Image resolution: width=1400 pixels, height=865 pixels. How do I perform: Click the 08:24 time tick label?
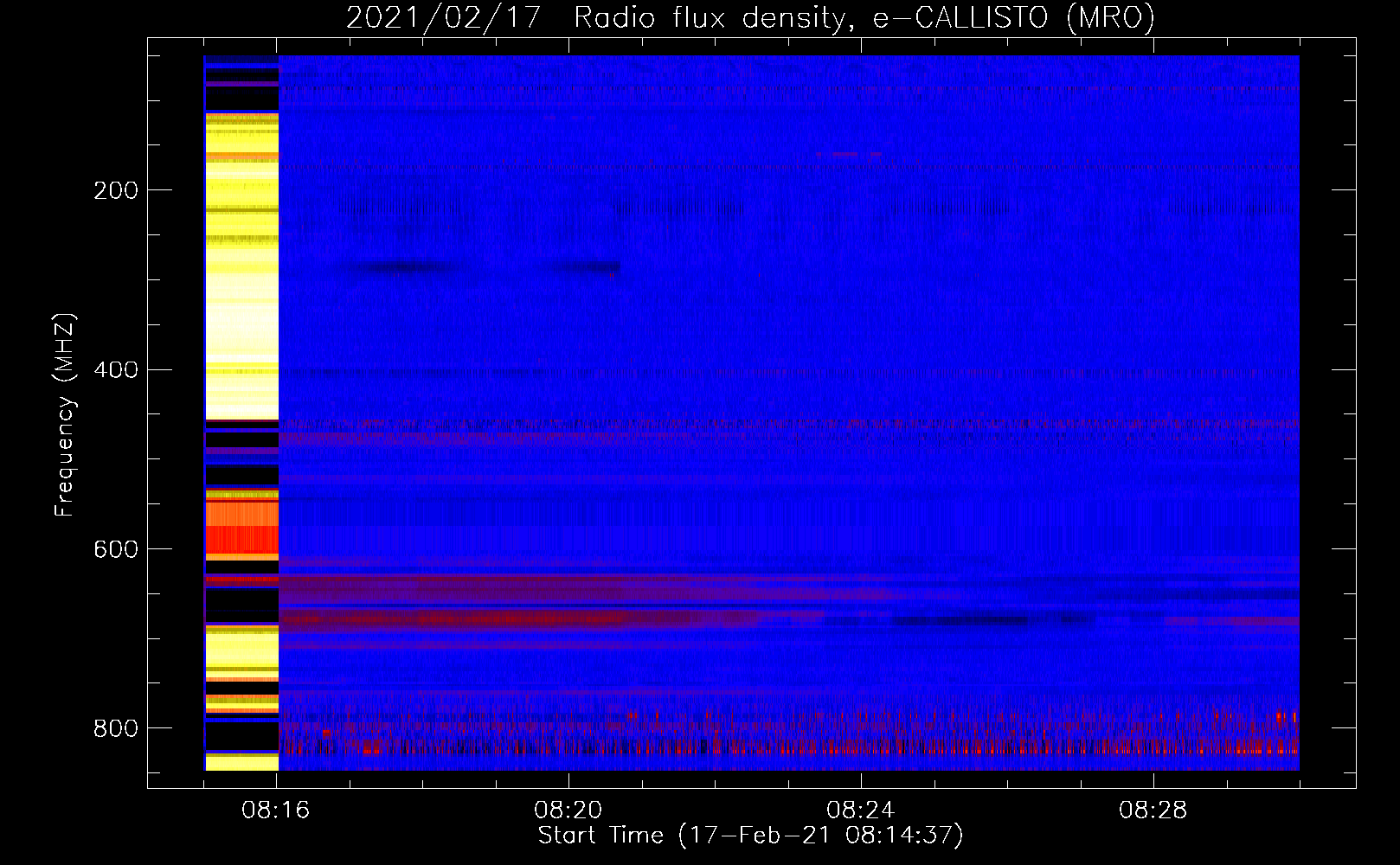[861, 811]
